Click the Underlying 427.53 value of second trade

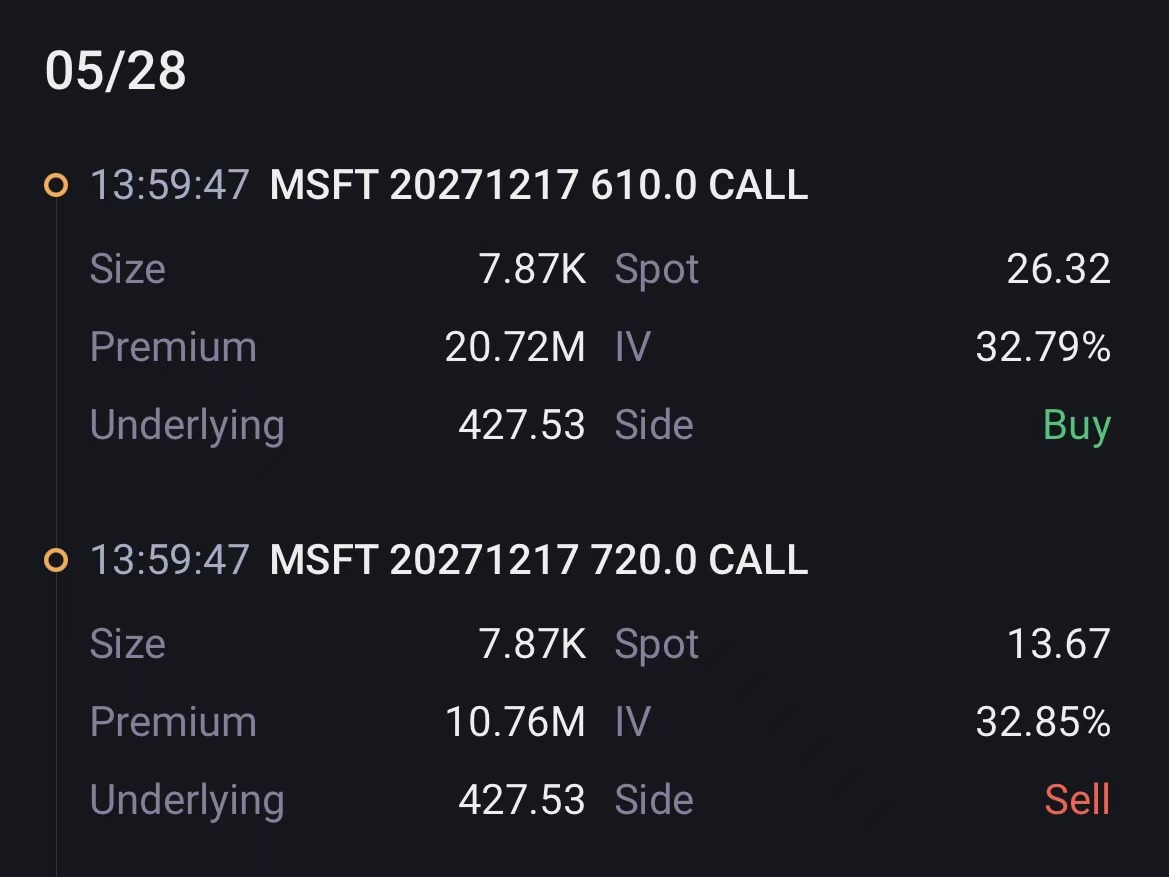[x=522, y=800]
